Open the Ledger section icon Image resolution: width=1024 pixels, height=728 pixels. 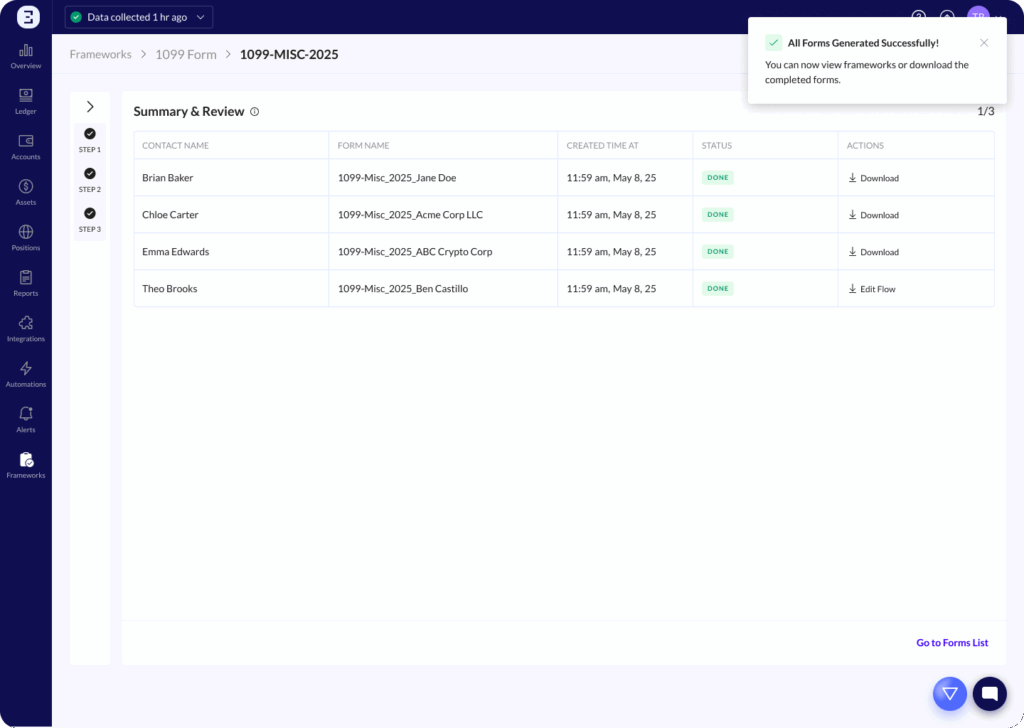pyautogui.click(x=26, y=96)
